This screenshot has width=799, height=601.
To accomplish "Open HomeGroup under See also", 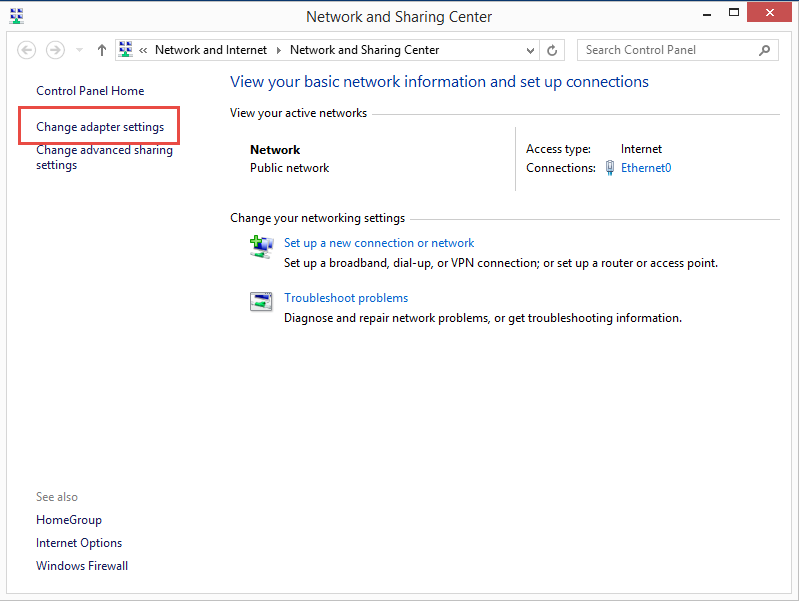I will point(69,520).
